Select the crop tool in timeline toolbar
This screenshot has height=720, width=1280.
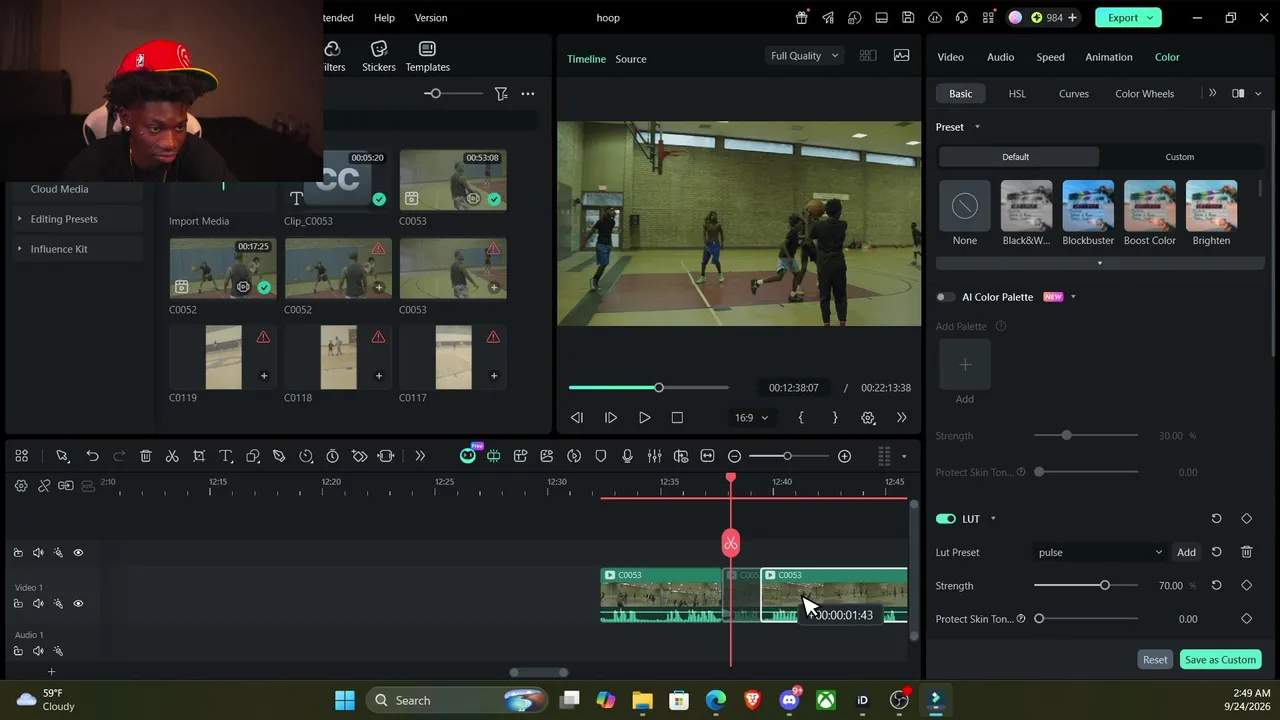(x=199, y=456)
